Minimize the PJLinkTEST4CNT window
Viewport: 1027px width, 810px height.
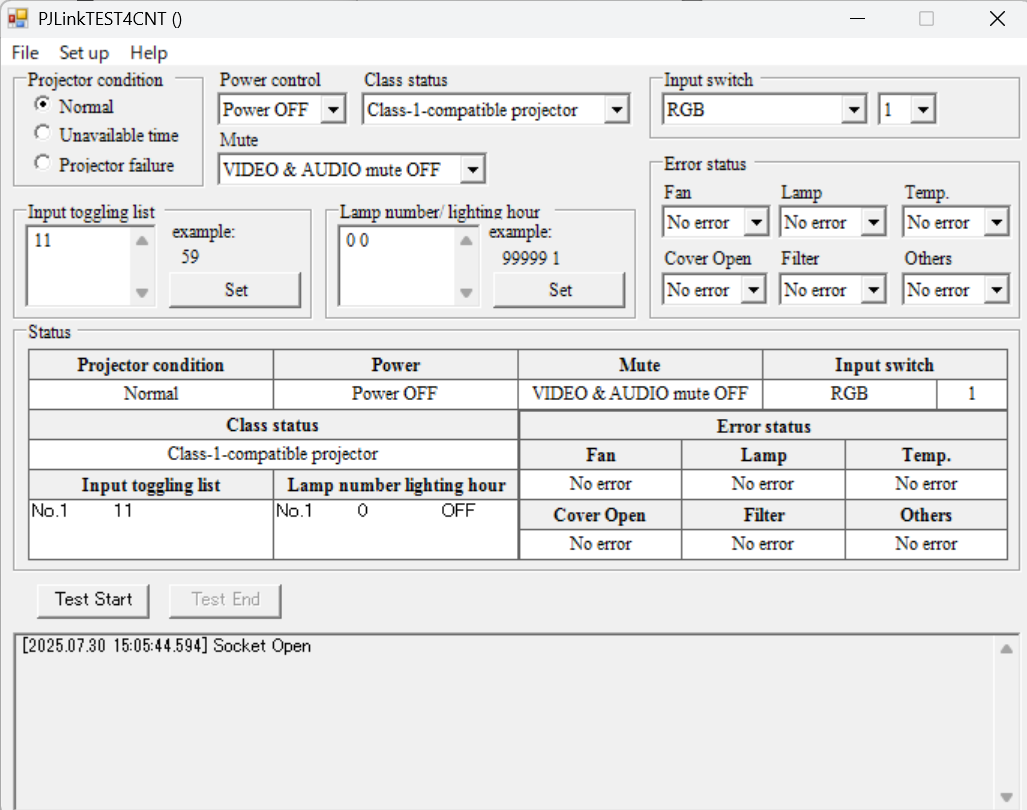click(857, 18)
